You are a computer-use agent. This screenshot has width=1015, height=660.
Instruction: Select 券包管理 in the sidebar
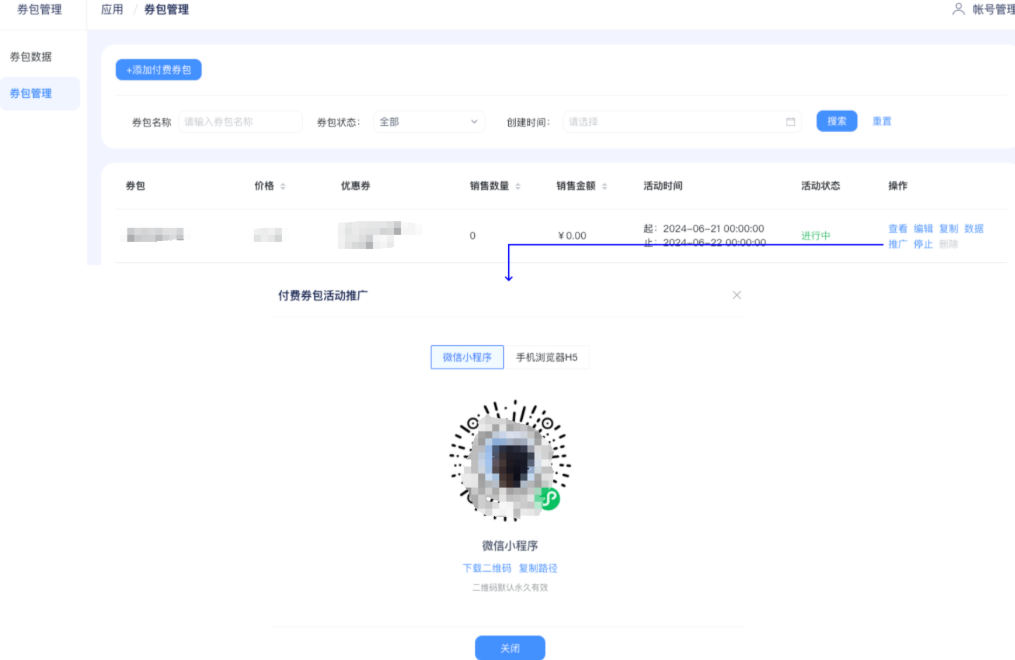tap(31, 94)
